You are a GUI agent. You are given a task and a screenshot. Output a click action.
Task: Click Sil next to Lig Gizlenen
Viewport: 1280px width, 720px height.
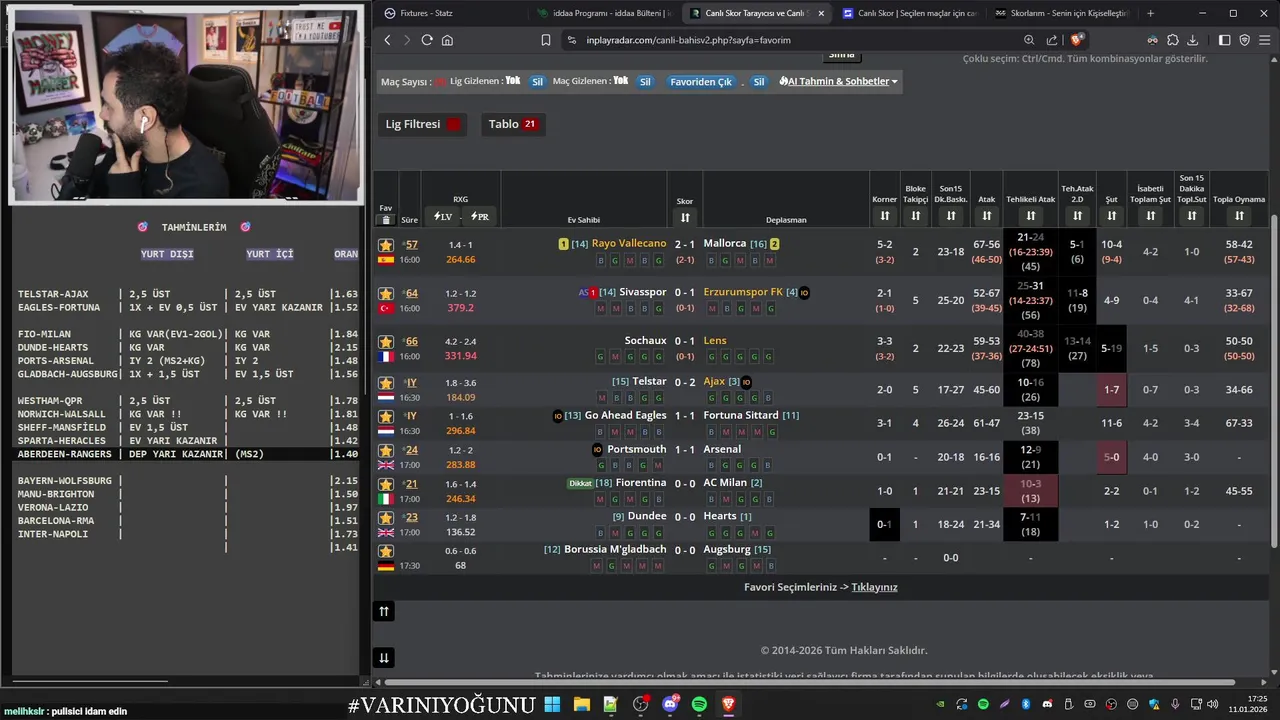pyautogui.click(x=537, y=82)
